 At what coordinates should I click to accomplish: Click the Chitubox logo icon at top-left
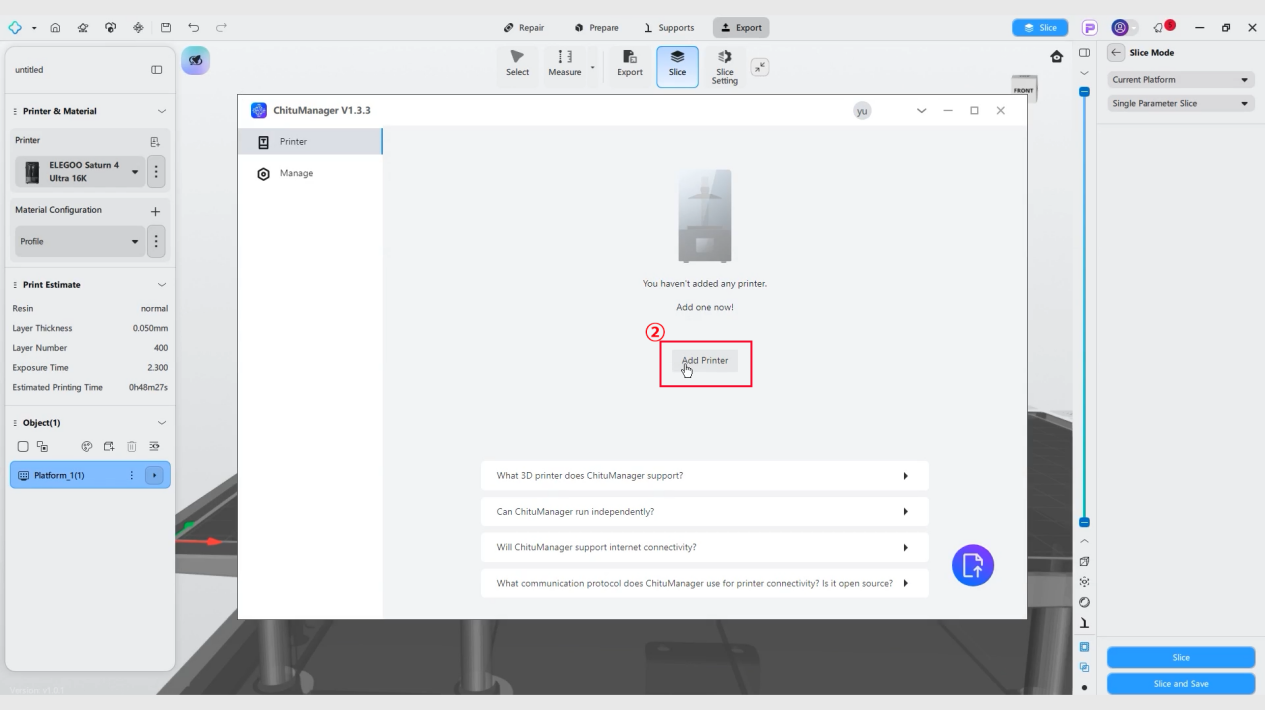pyautogui.click(x=15, y=28)
